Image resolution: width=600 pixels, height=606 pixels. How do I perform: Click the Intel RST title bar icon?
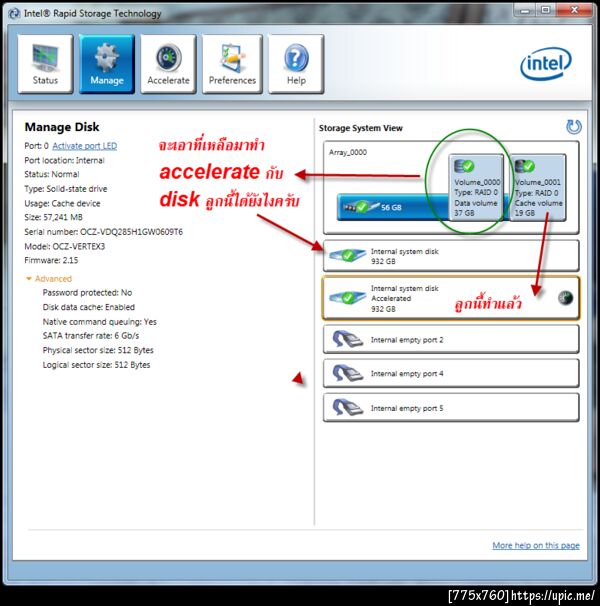(x=14, y=14)
